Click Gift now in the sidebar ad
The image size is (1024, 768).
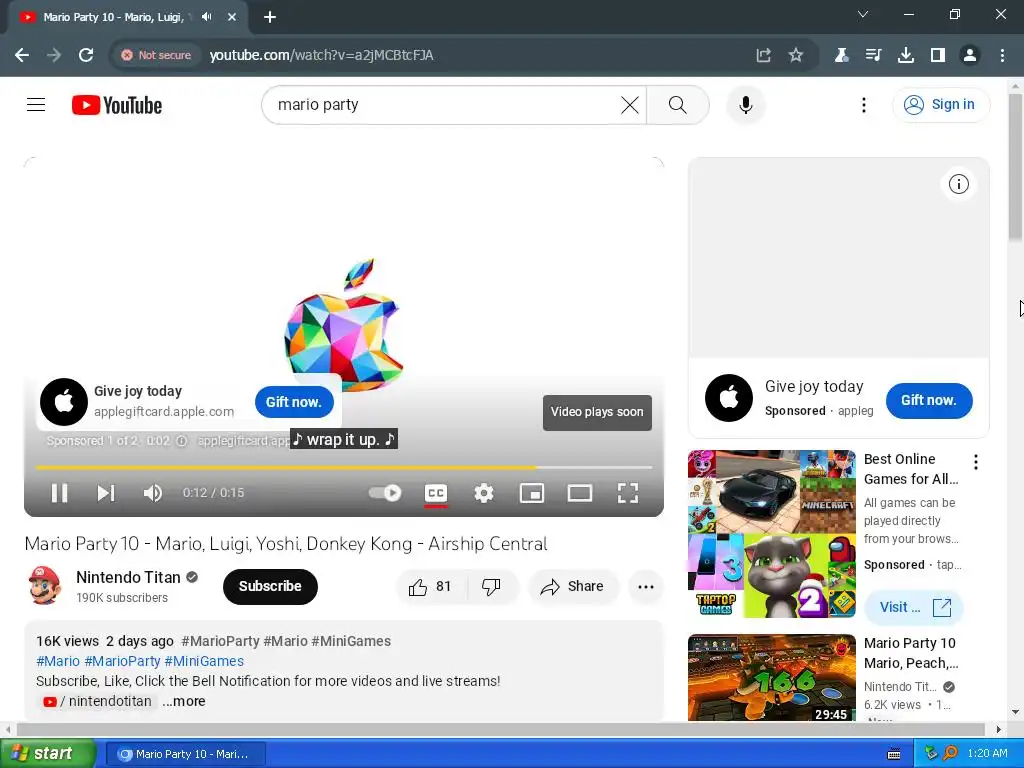click(x=929, y=400)
